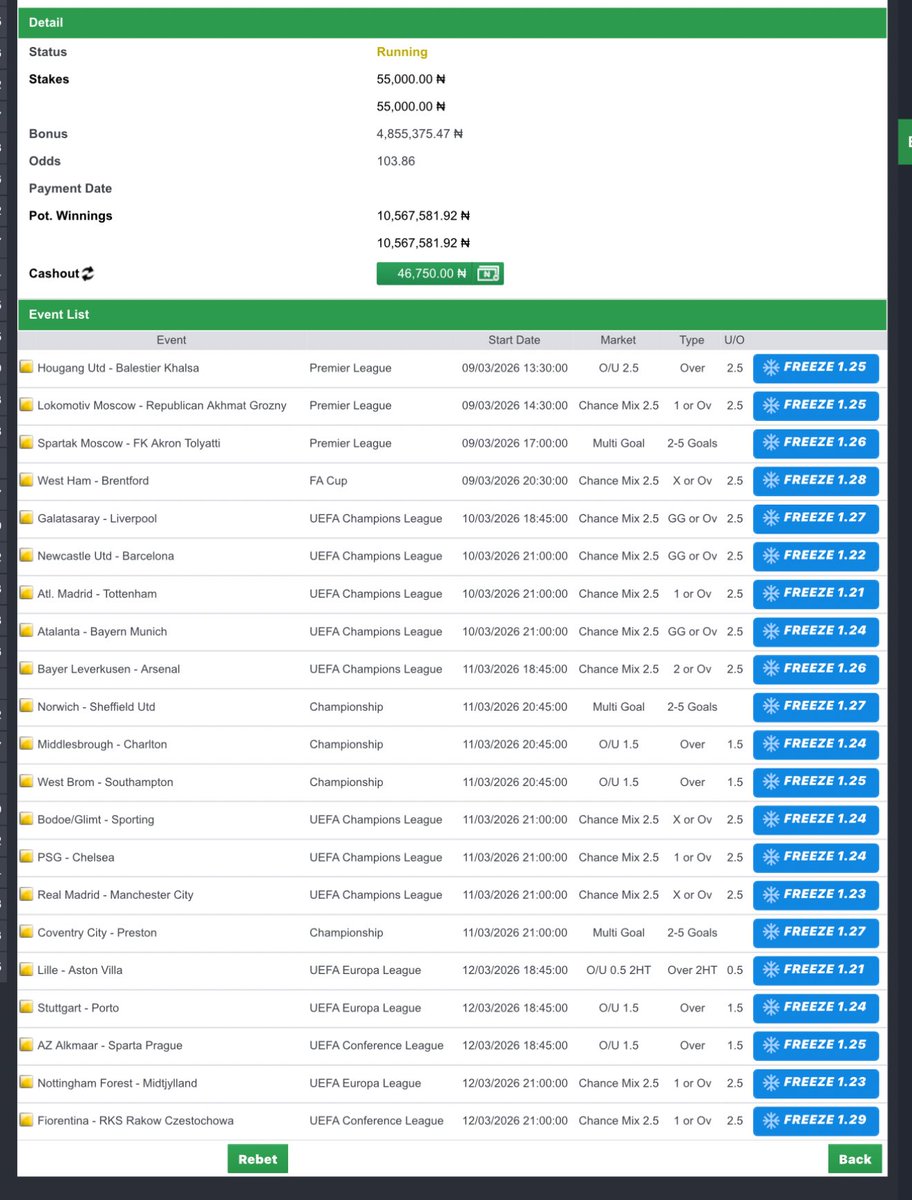Freeze odds 1.22 for Newcastle Utd - Barcelona
This screenshot has height=1200, width=912.
(816, 556)
